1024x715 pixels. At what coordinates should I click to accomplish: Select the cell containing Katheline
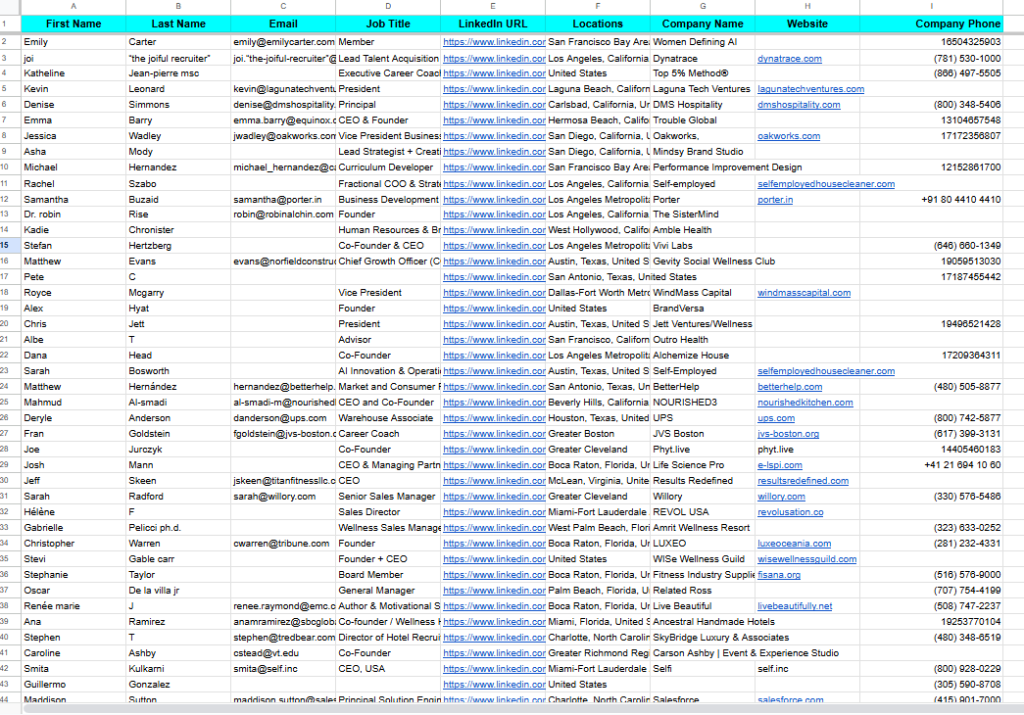tap(73, 73)
